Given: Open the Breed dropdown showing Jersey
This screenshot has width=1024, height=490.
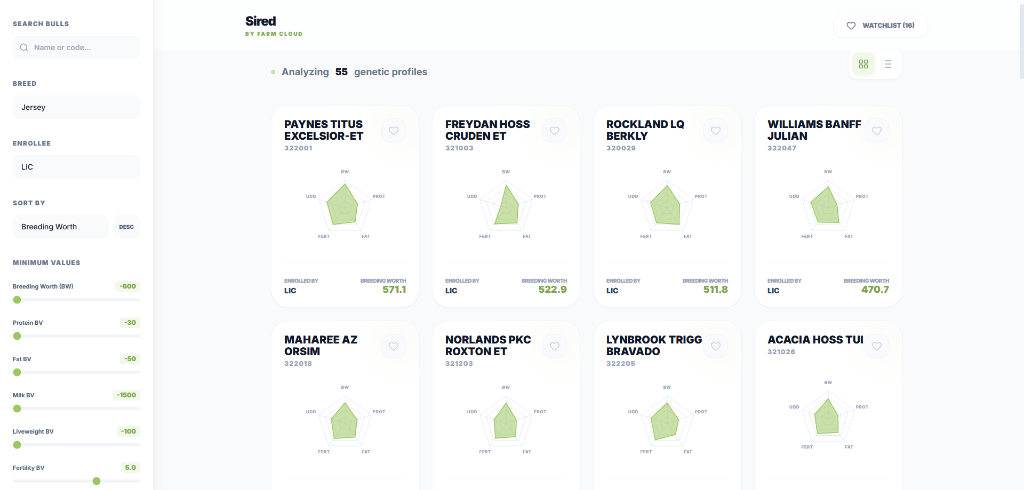Looking at the screenshot, I should 76,107.
